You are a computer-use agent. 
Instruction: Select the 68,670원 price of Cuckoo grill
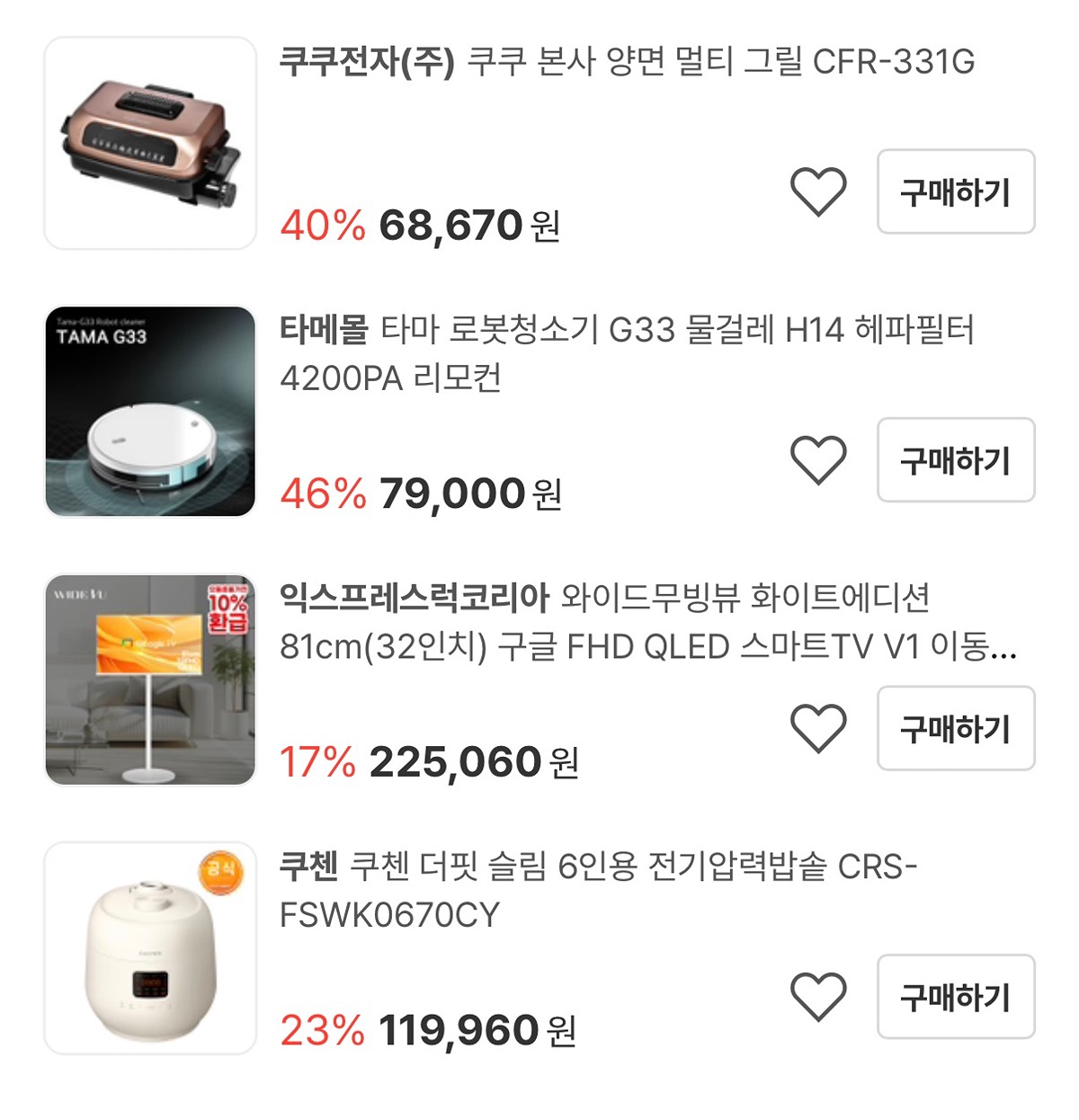pos(469,225)
